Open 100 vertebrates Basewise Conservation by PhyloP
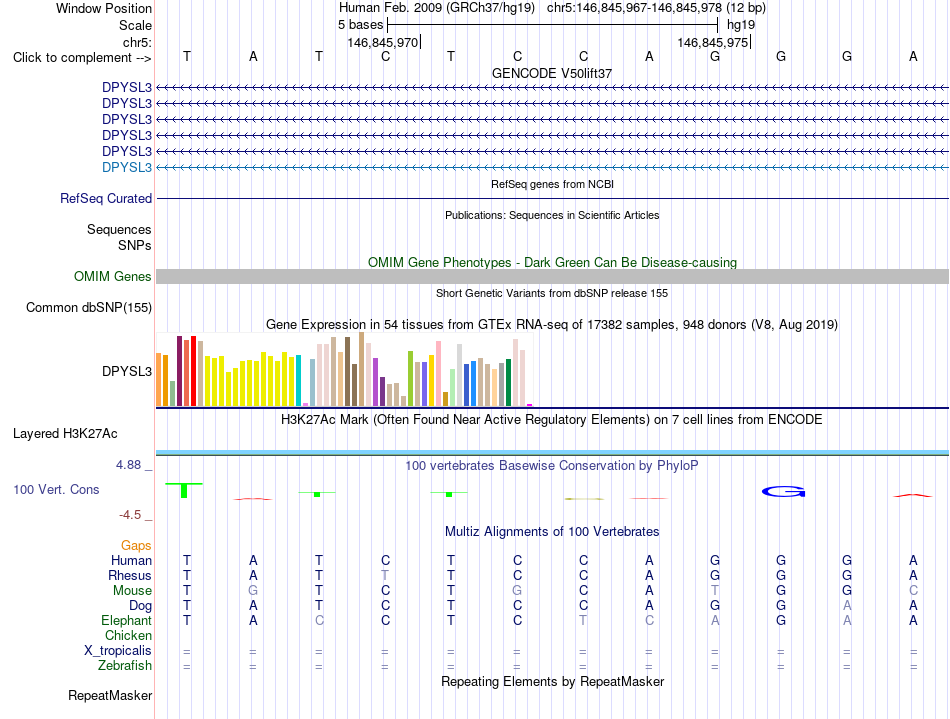950x719 pixels. click(552, 466)
